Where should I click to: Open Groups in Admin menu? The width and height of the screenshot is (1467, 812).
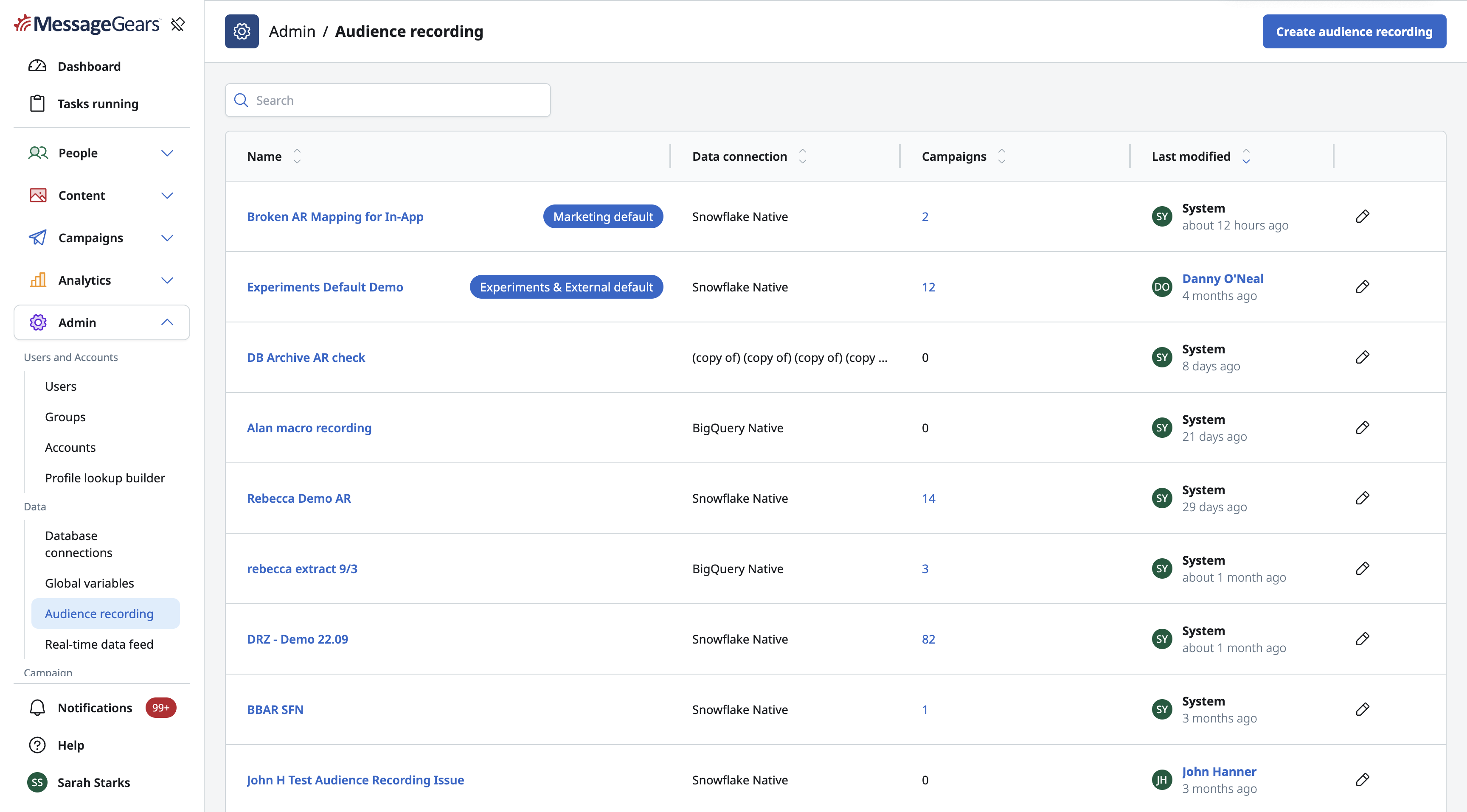click(65, 417)
